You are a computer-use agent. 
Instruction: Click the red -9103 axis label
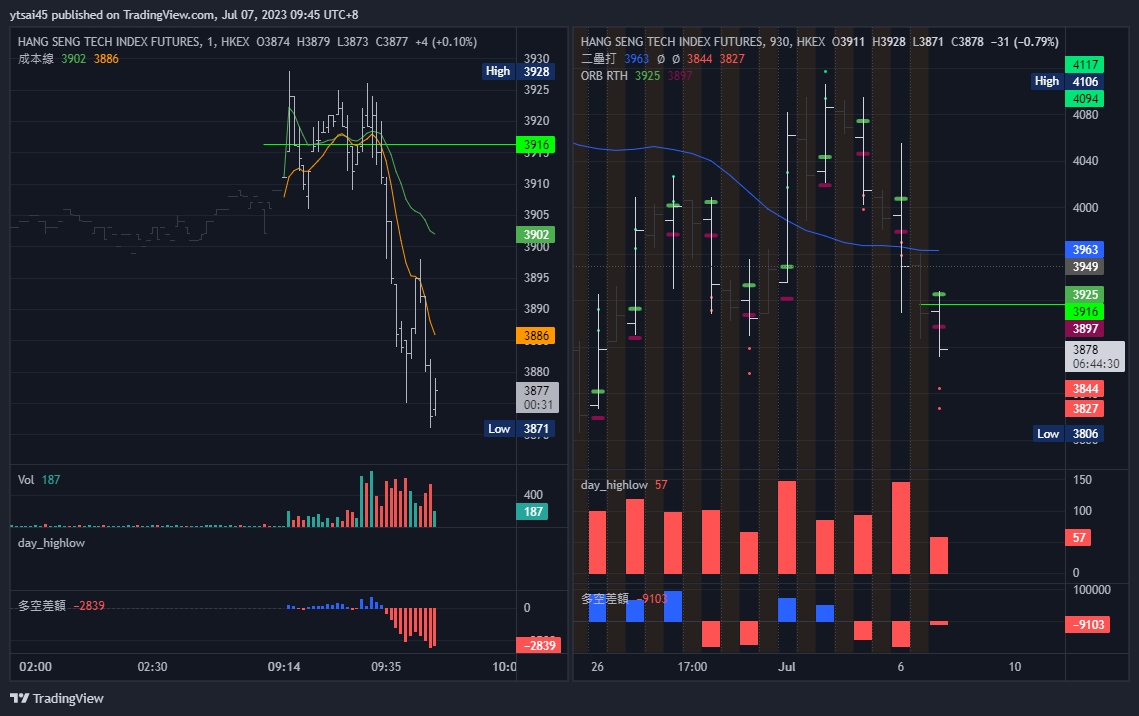(x=1088, y=625)
